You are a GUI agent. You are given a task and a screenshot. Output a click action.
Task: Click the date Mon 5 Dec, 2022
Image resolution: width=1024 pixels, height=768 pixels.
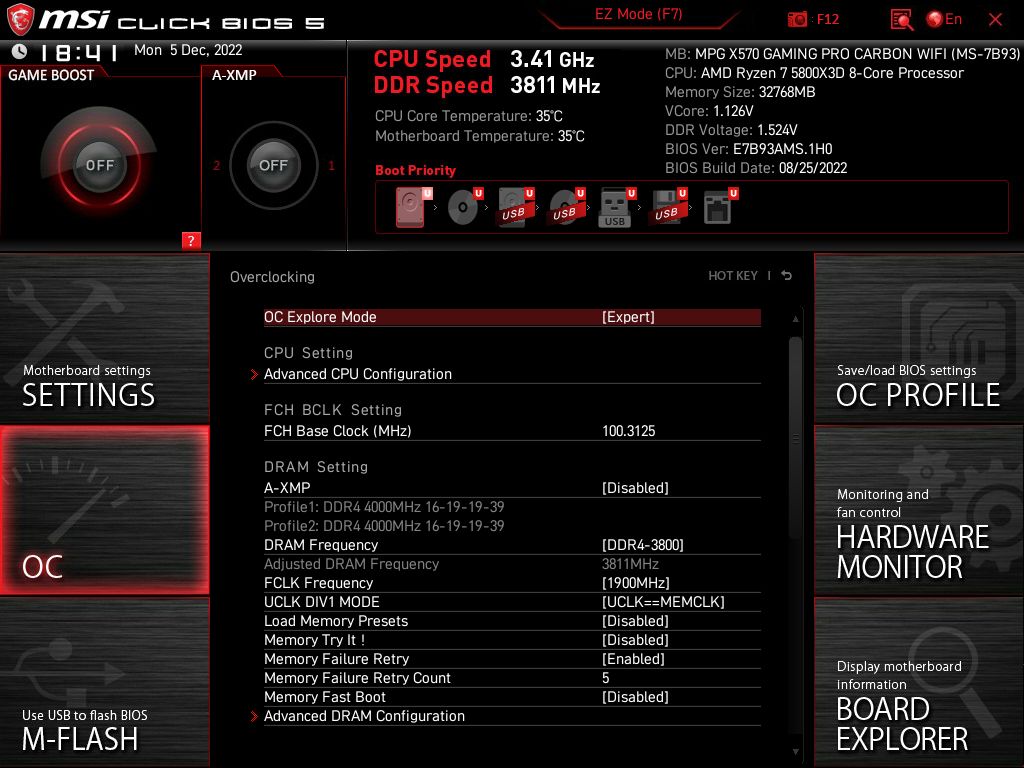(188, 50)
